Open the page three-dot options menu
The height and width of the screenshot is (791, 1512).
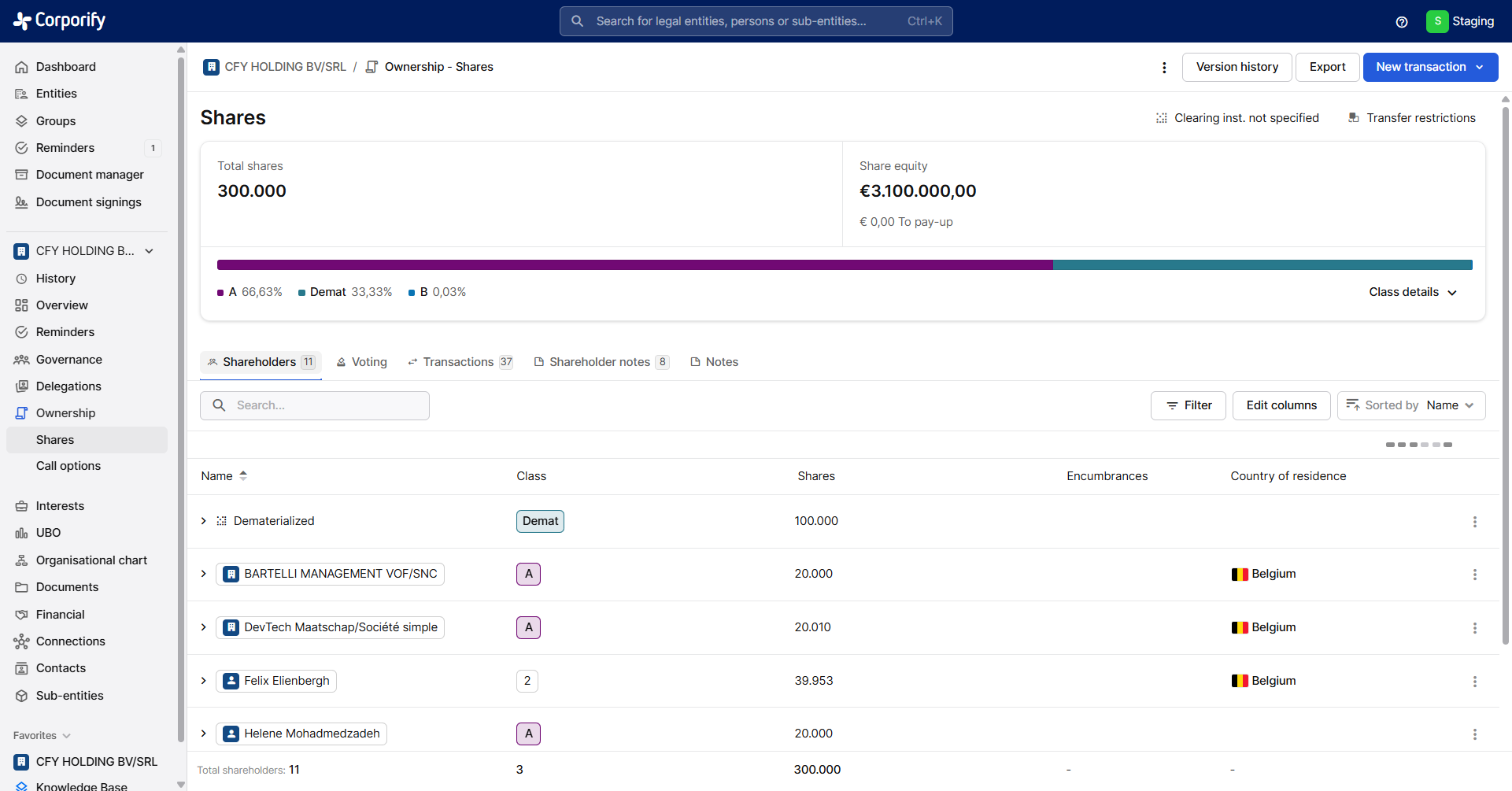(1164, 68)
